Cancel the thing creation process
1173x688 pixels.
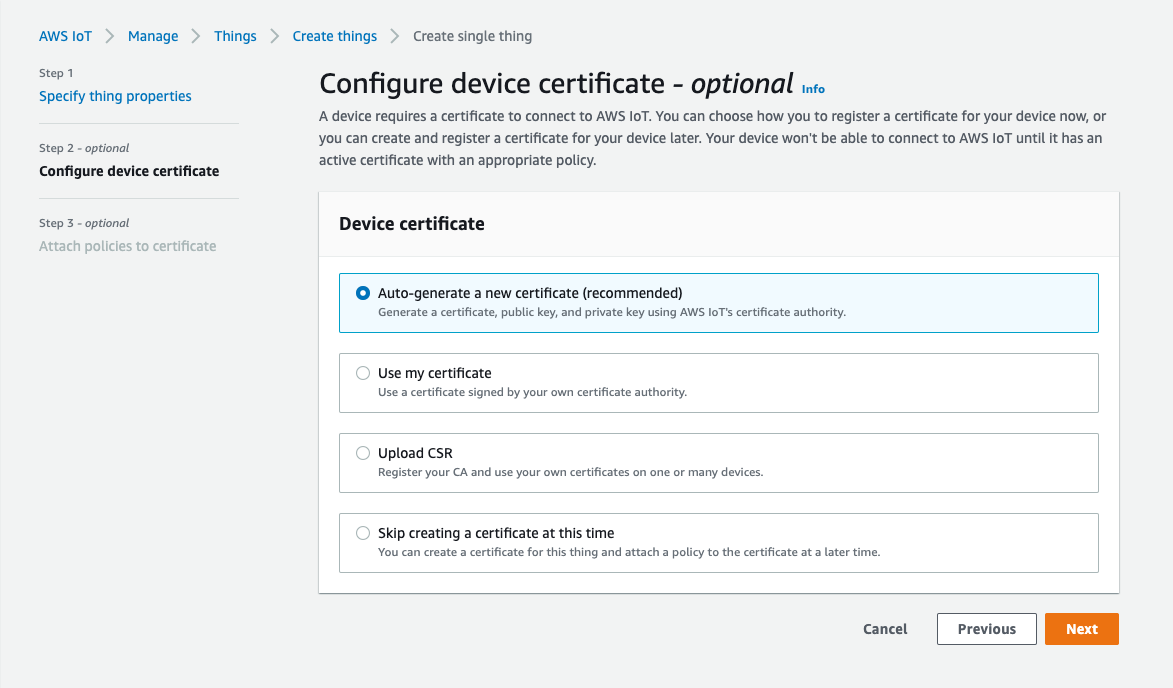coord(884,629)
